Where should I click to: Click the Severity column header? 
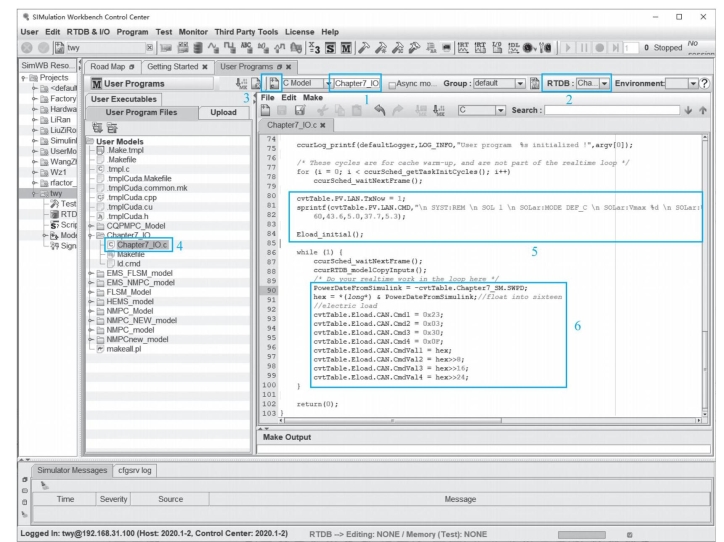tap(113, 499)
